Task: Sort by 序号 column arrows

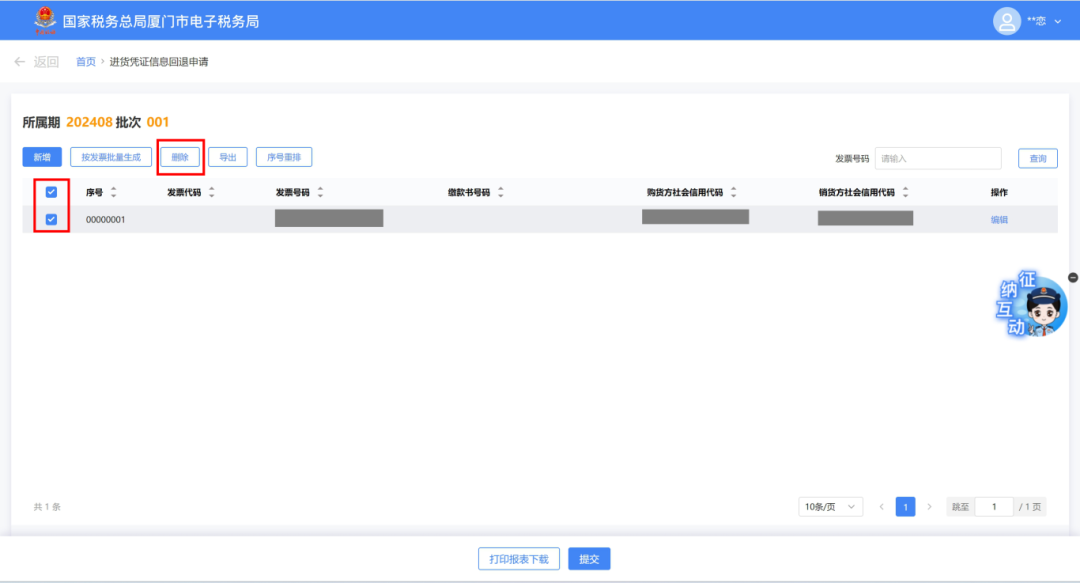Action: point(114,192)
